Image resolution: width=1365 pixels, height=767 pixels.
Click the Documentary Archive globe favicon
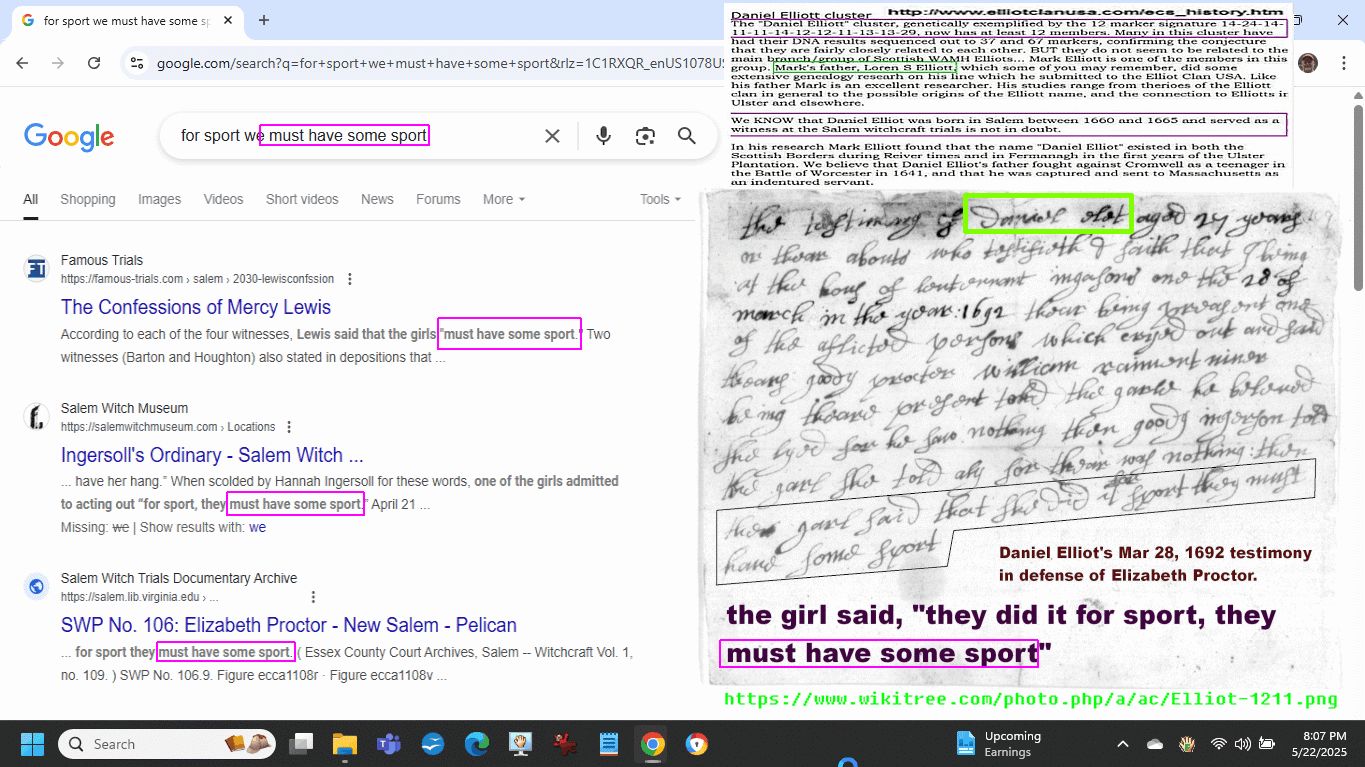pos(36,586)
